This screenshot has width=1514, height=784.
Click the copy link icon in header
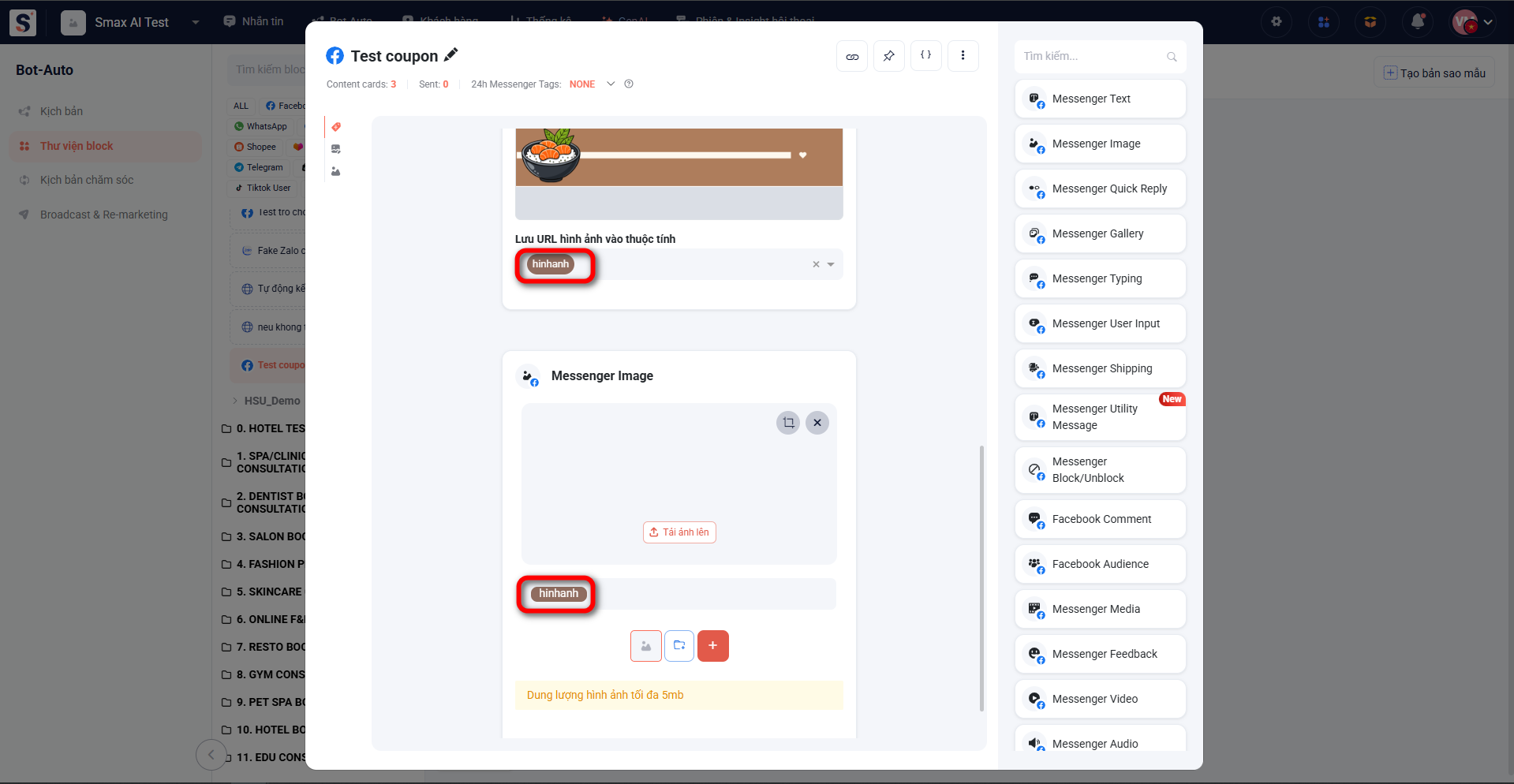coord(852,56)
